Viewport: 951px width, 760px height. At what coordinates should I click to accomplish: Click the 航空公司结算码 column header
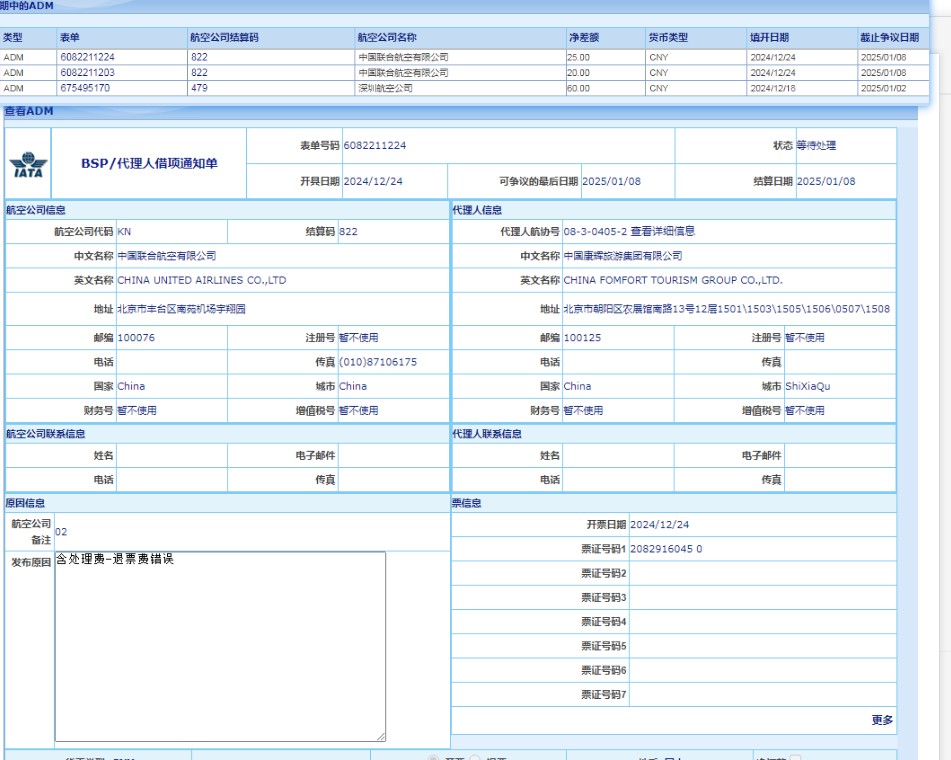click(x=224, y=37)
